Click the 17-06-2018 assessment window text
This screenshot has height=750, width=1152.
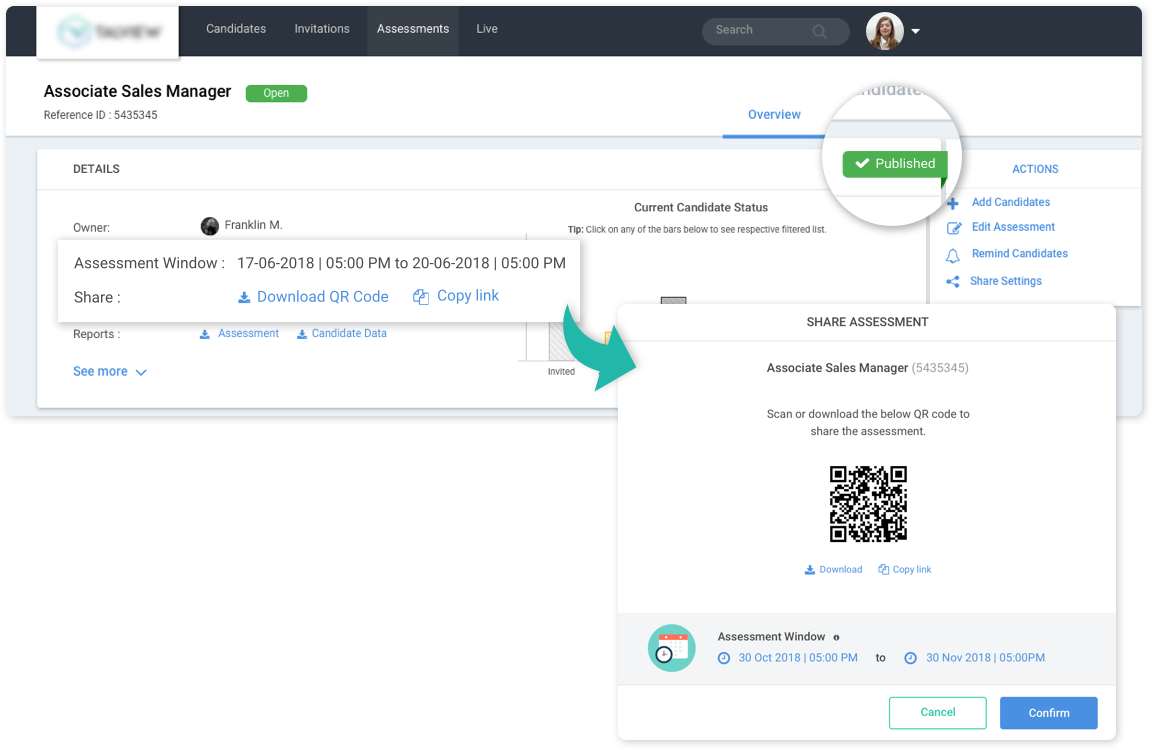click(x=401, y=263)
